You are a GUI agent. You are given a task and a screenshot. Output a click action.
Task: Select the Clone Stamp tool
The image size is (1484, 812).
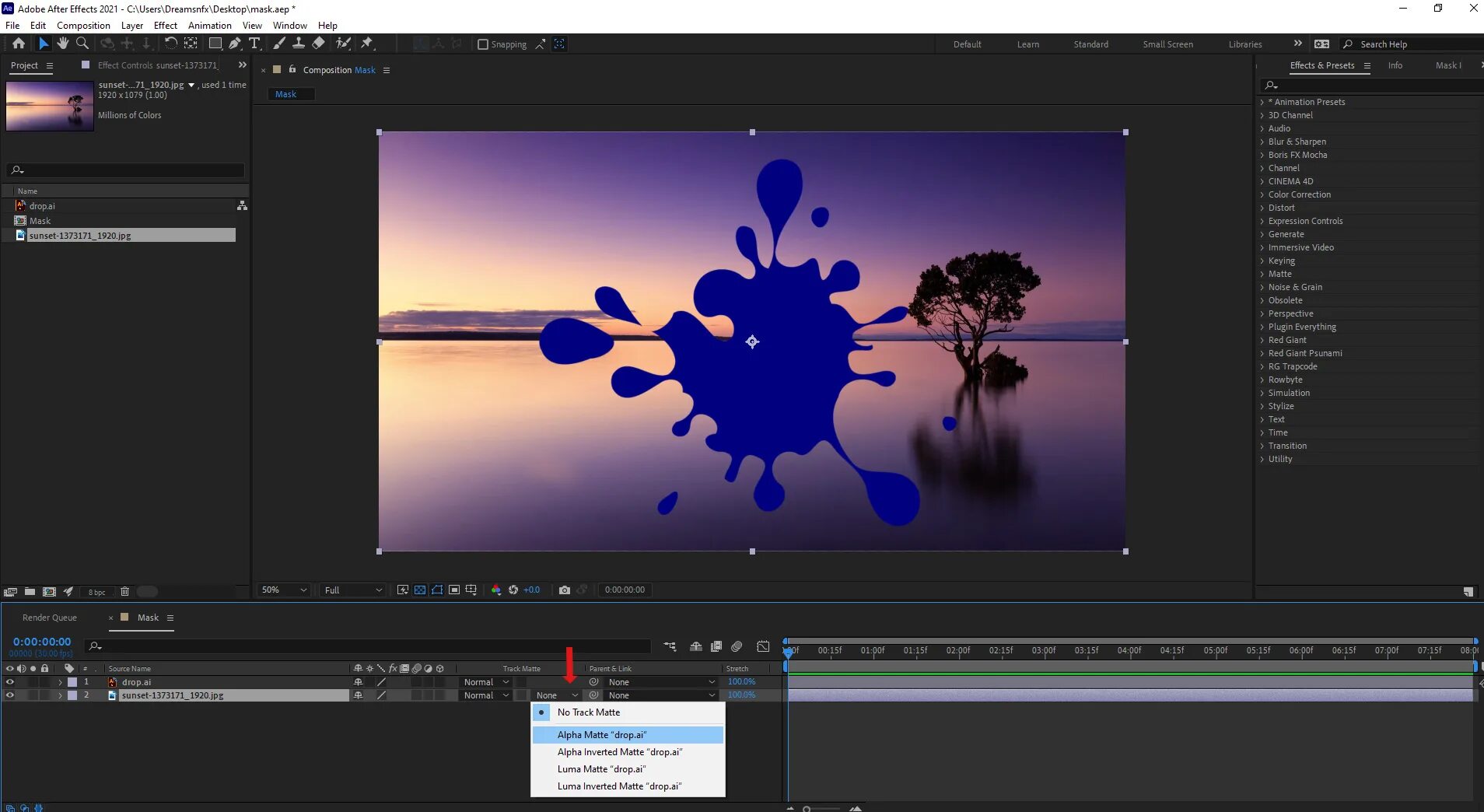click(x=299, y=44)
